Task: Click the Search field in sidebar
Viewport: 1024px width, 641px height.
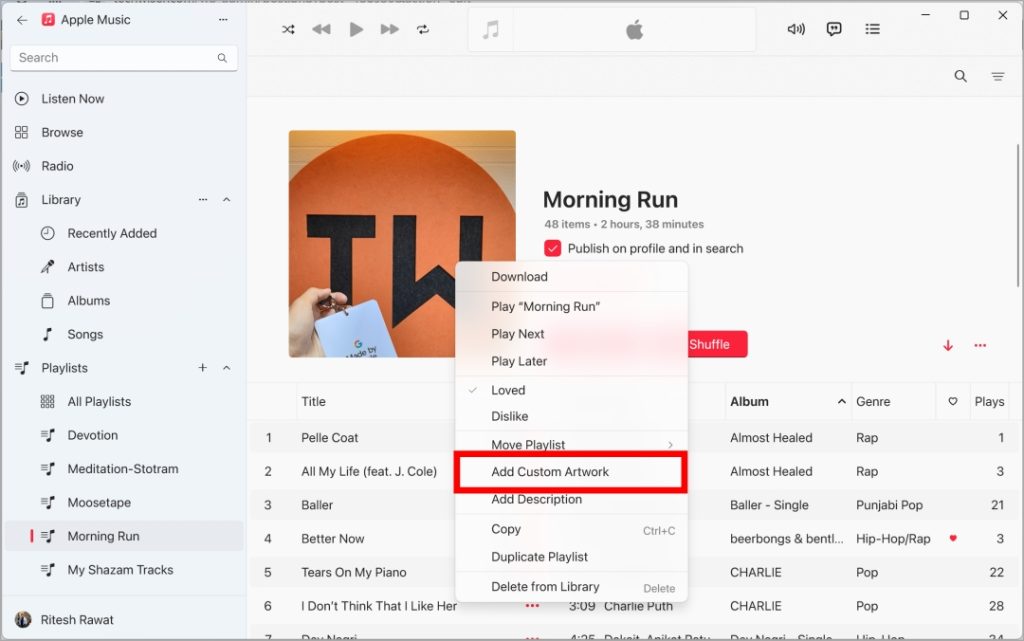Action: tap(115, 58)
